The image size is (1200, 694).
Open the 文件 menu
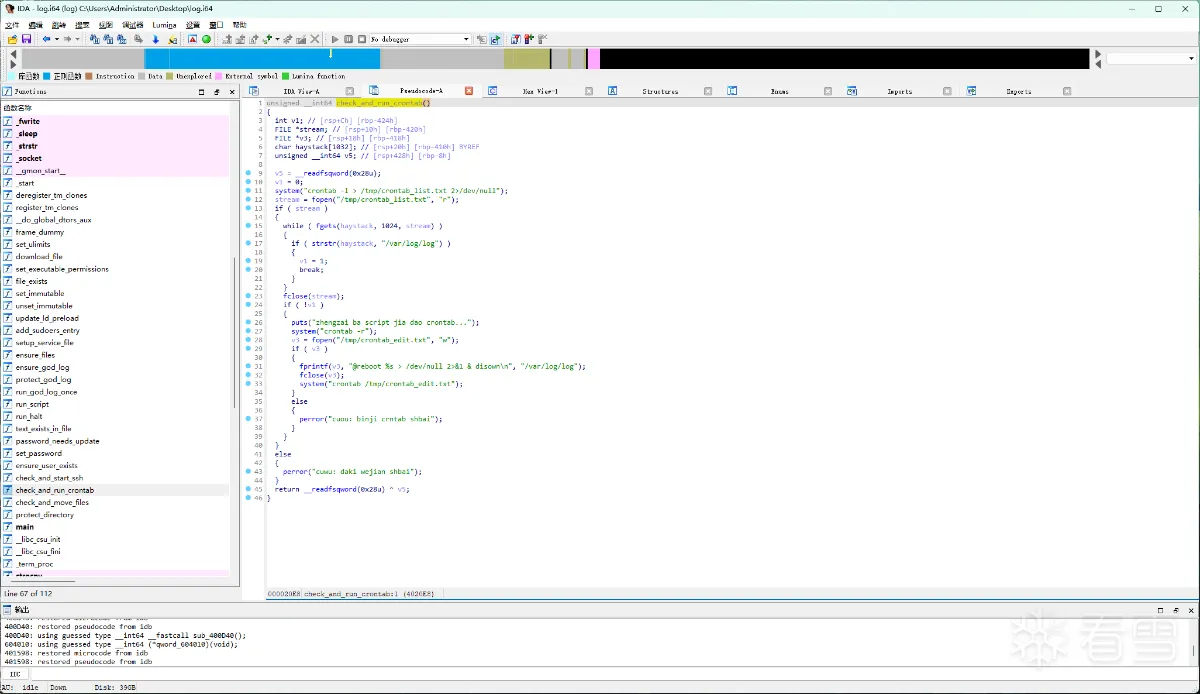[12, 25]
